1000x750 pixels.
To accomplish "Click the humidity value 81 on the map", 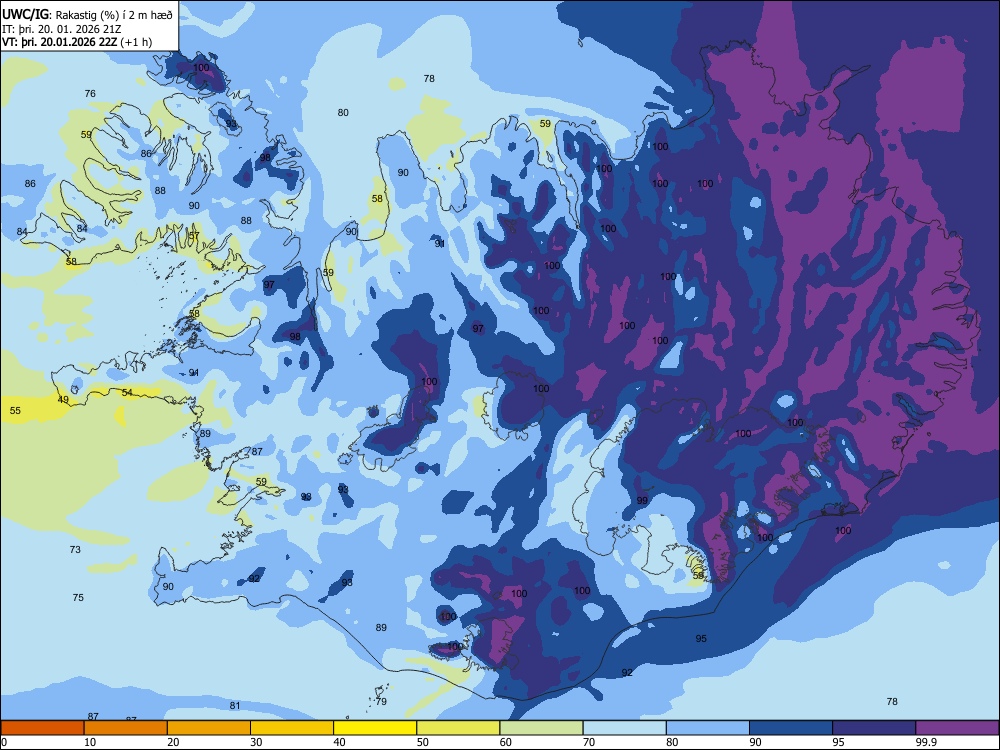I will (x=235, y=705).
